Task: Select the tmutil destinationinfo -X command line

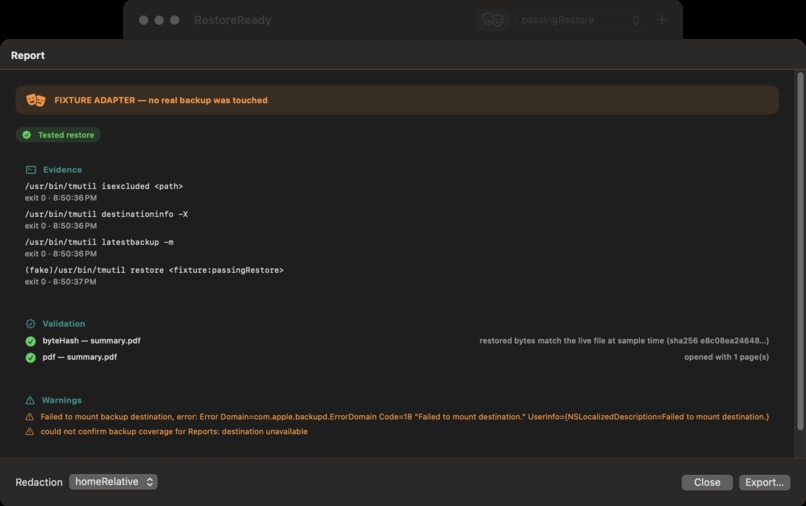Action: 106,214
